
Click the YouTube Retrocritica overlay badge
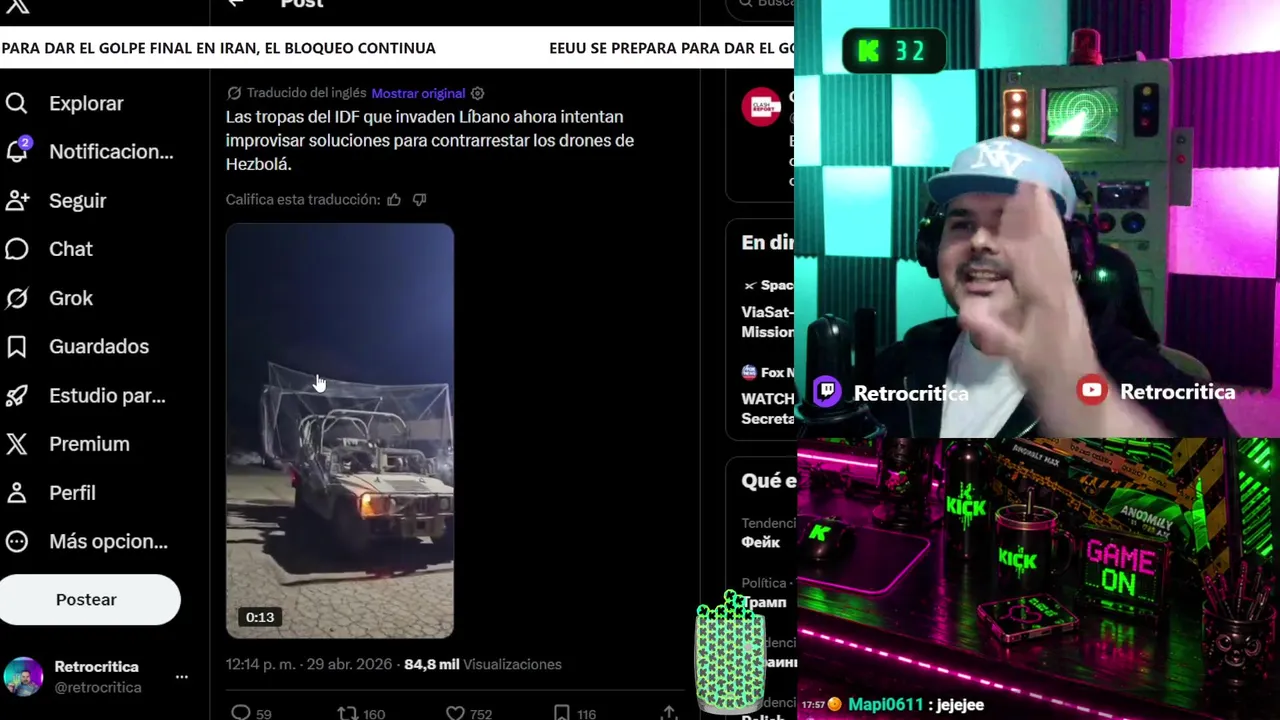tap(1157, 391)
